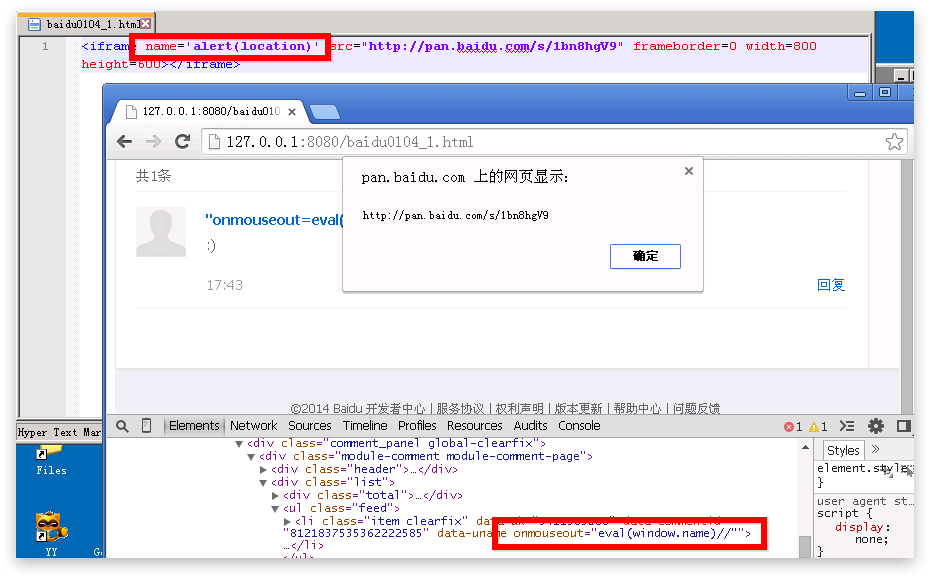This screenshot has height=579, width=930.
Task: Click the new element state icon in Styles
Action: pos(888,470)
